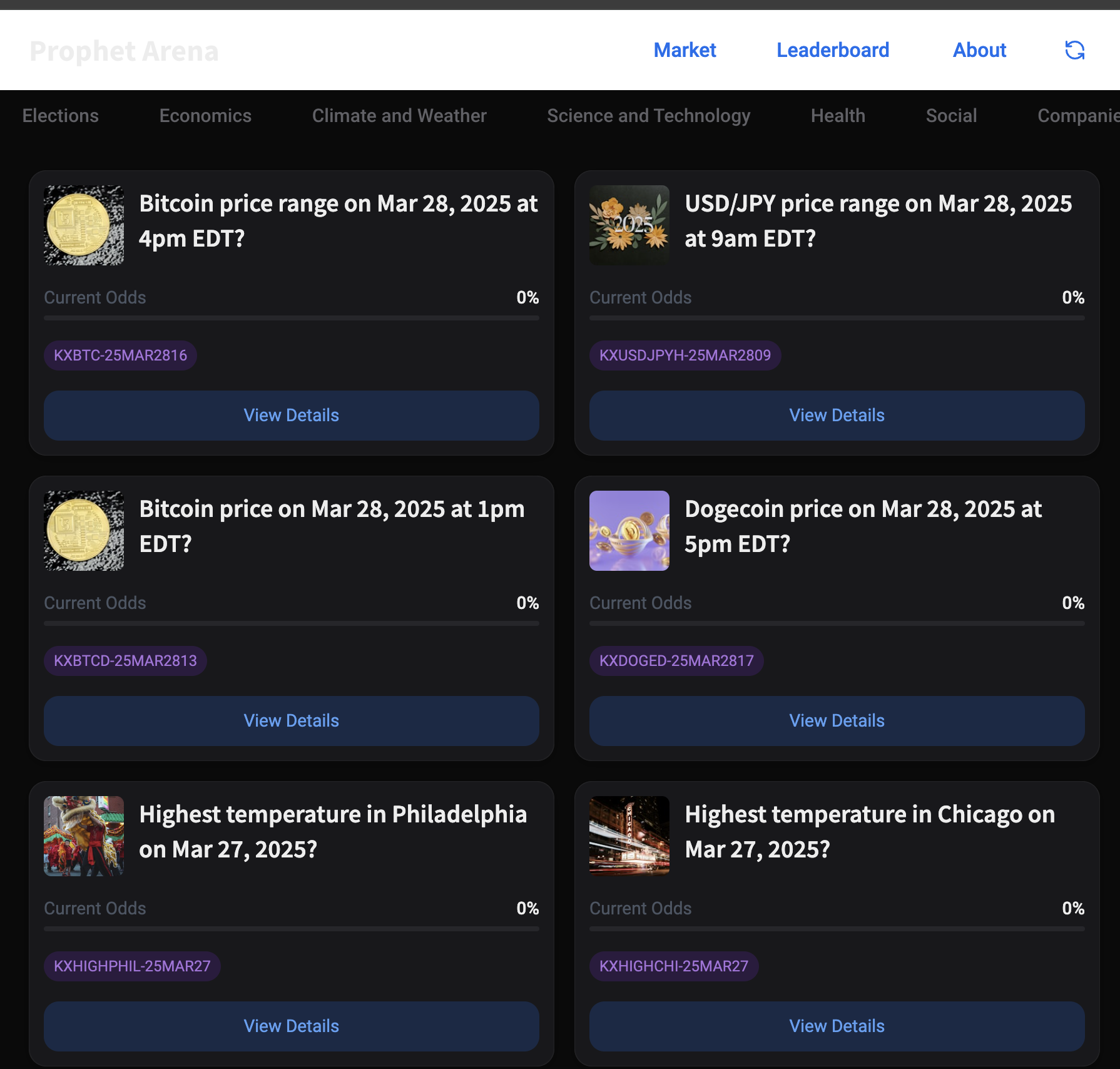Click the 0% odds value for Philadelphia market
1120x1069 pixels.
point(527,908)
